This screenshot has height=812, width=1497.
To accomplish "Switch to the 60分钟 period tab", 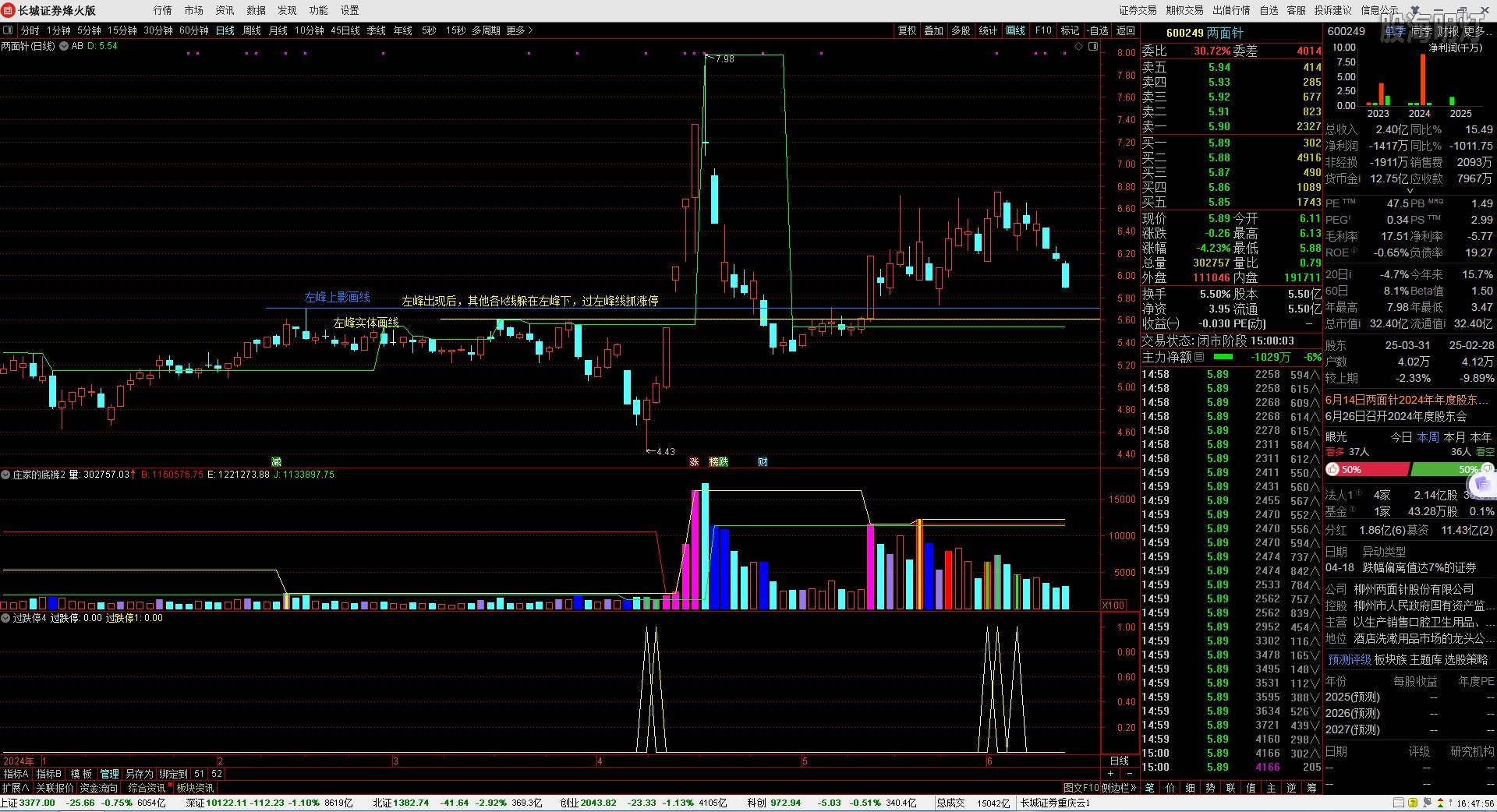I will tap(194, 30).
